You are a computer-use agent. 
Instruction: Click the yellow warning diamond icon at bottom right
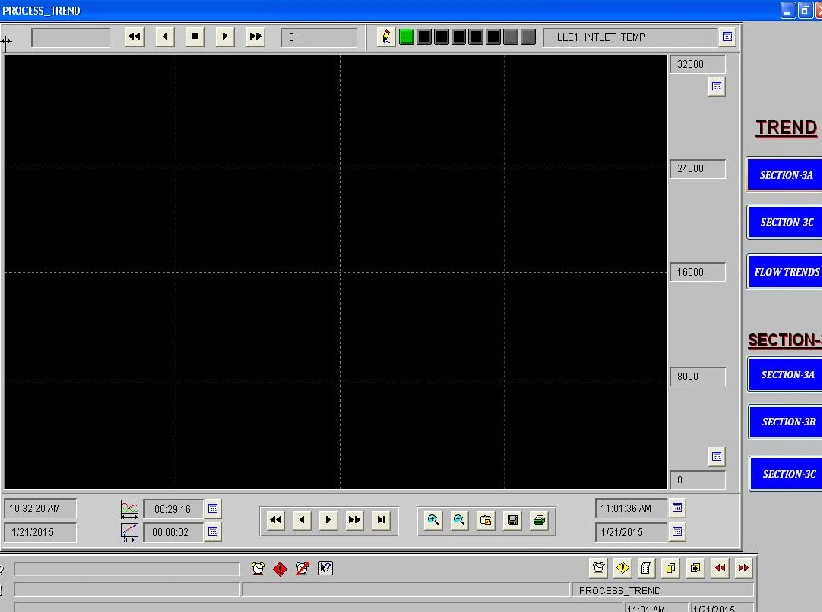[x=622, y=568]
